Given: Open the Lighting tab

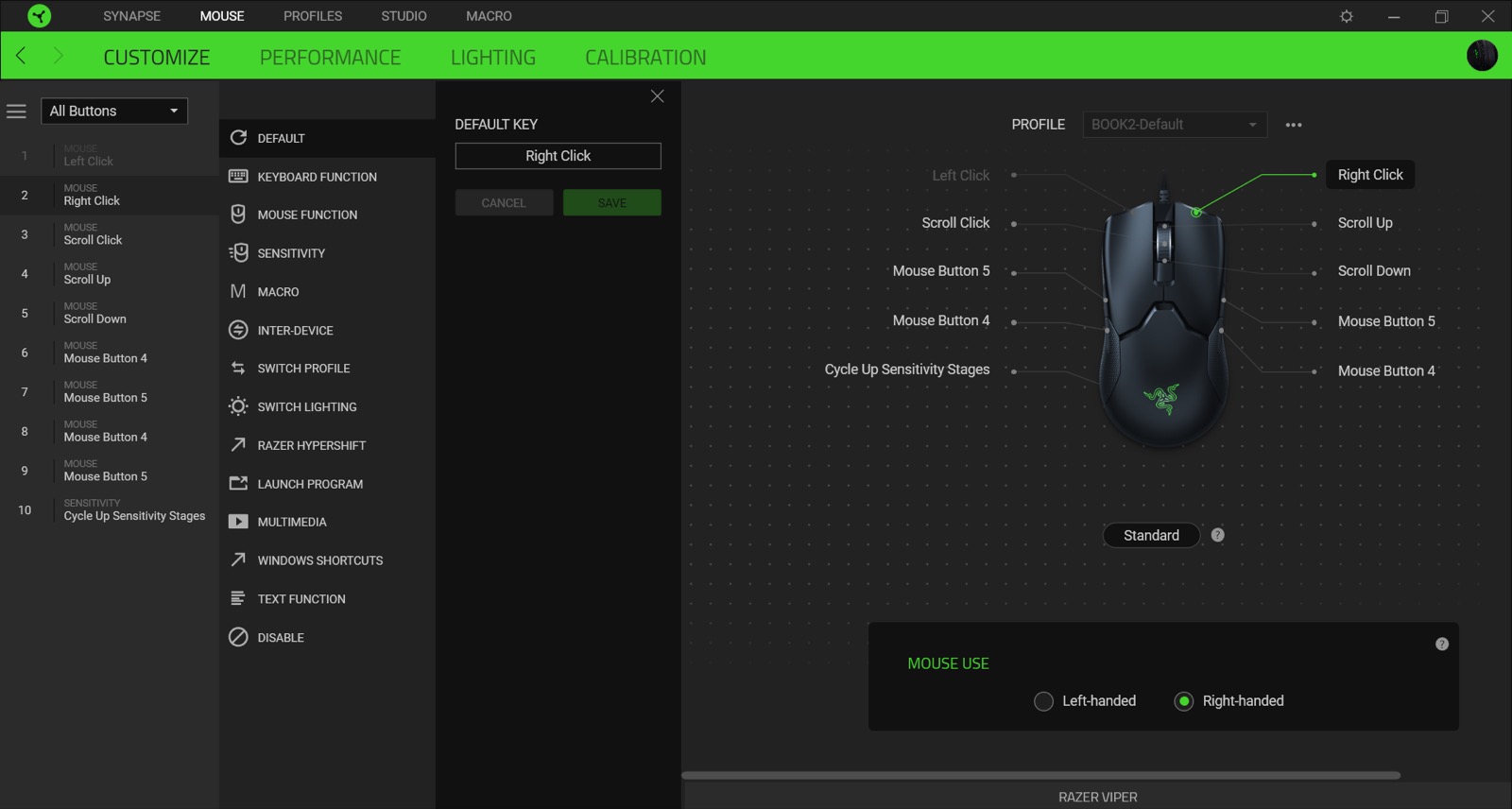Looking at the screenshot, I should click(x=492, y=58).
